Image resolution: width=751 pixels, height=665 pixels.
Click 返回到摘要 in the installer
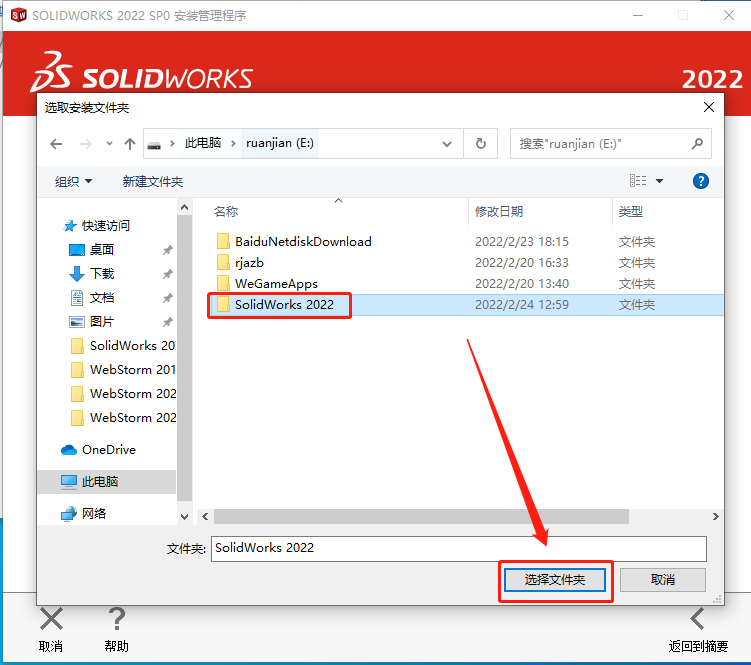pyautogui.click(x=698, y=630)
